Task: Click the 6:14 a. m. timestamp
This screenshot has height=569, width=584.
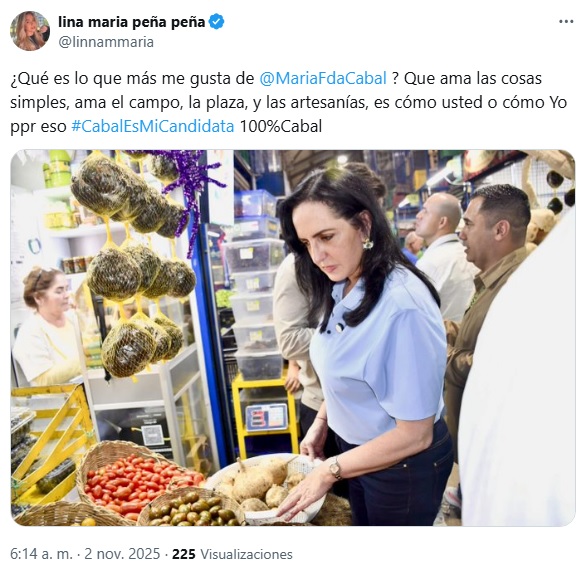Action: tap(41, 554)
